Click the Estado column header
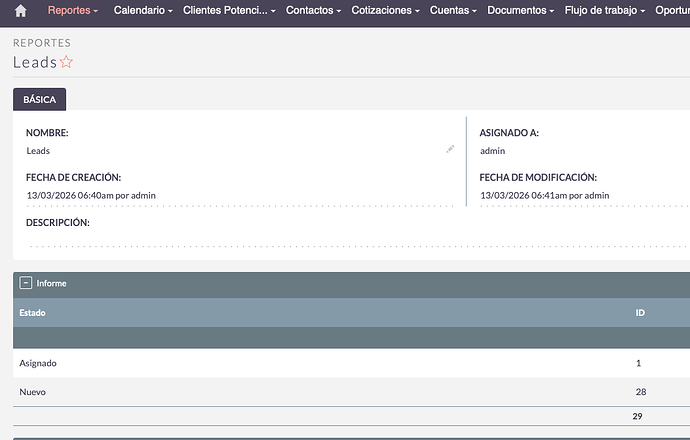 point(32,313)
